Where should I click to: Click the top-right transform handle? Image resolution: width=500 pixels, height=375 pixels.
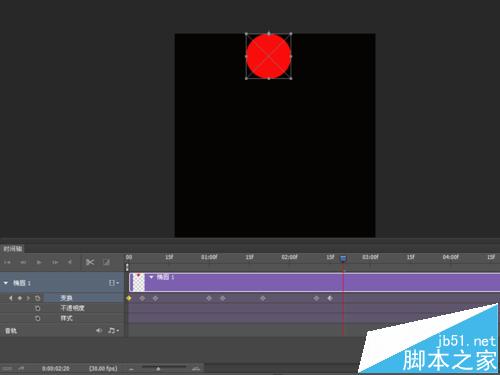[x=291, y=34]
